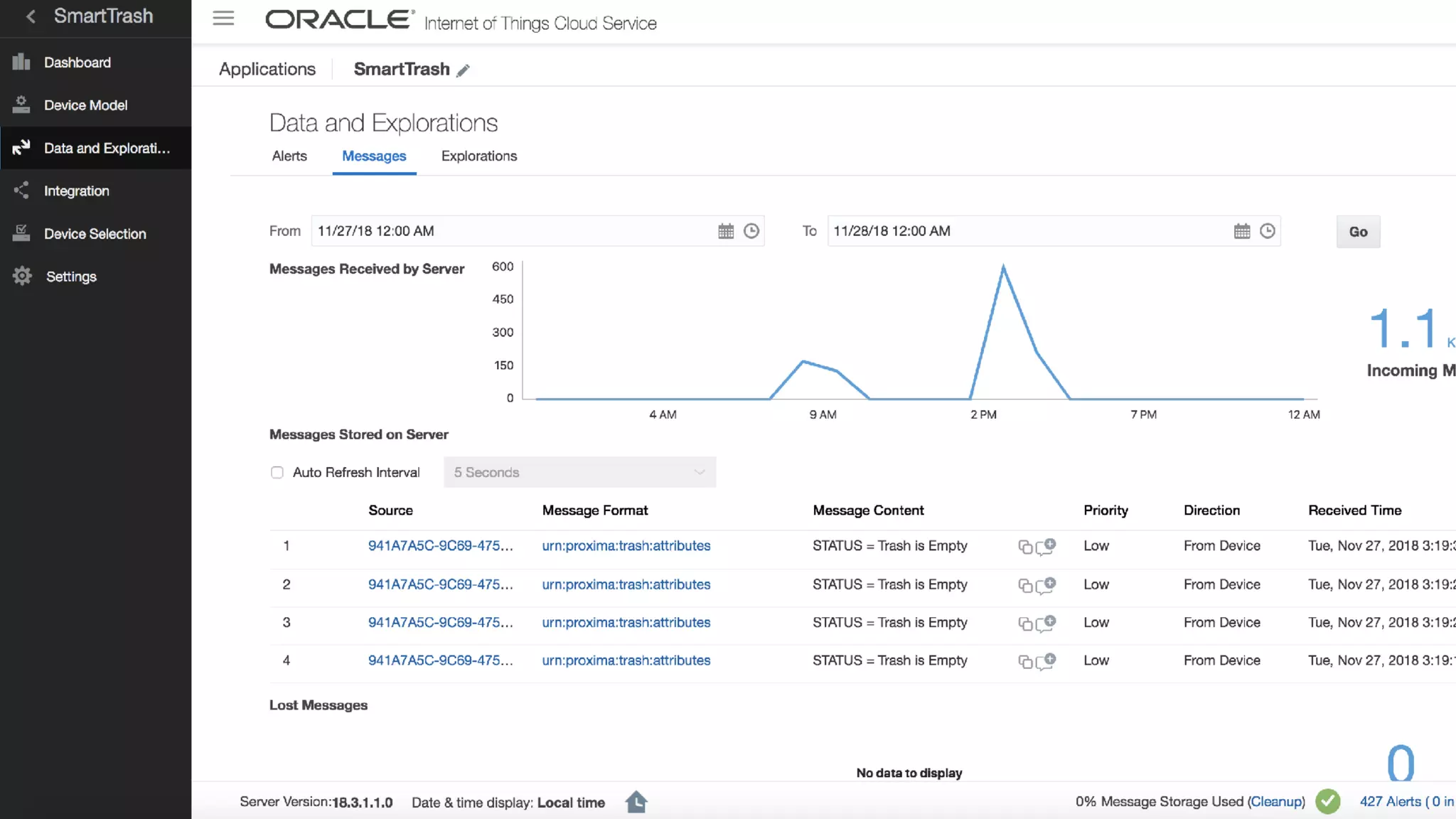Open the To date calendar picker
Image resolution: width=1456 pixels, height=819 pixels.
tap(1241, 231)
